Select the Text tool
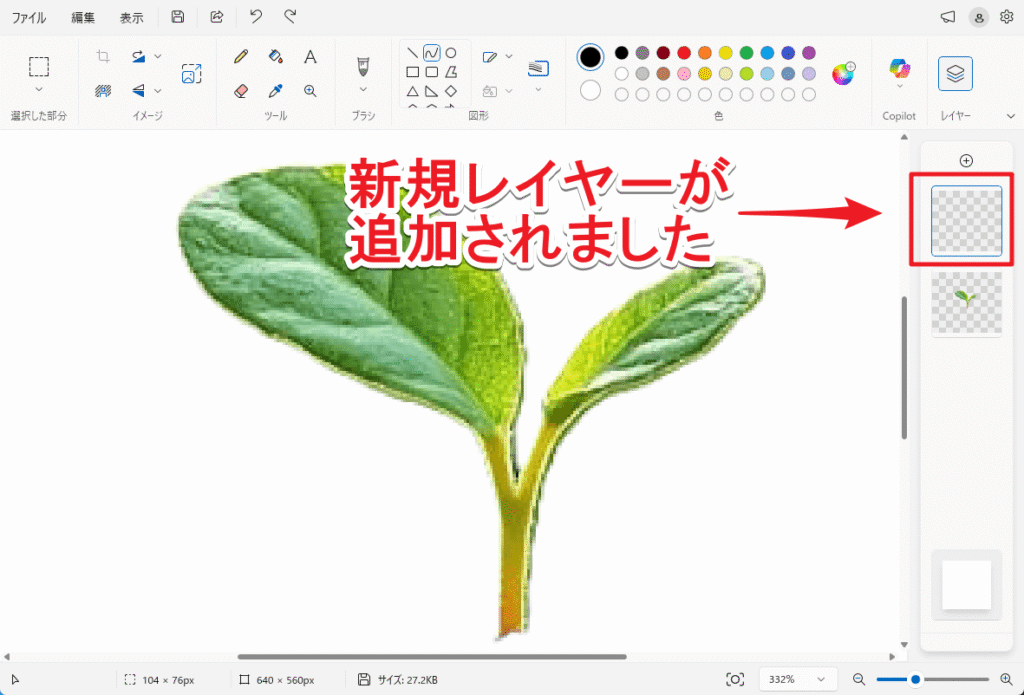The width and height of the screenshot is (1024, 695). click(310, 57)
